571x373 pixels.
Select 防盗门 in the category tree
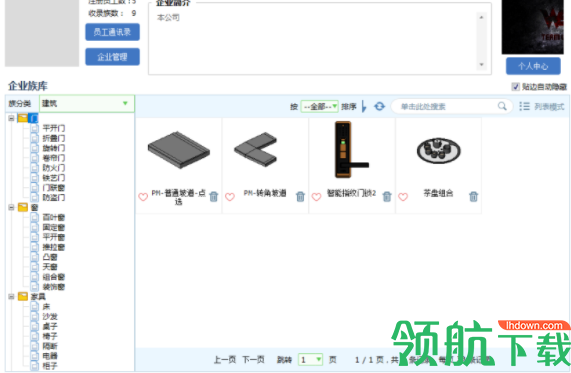(x=54, y=197)
